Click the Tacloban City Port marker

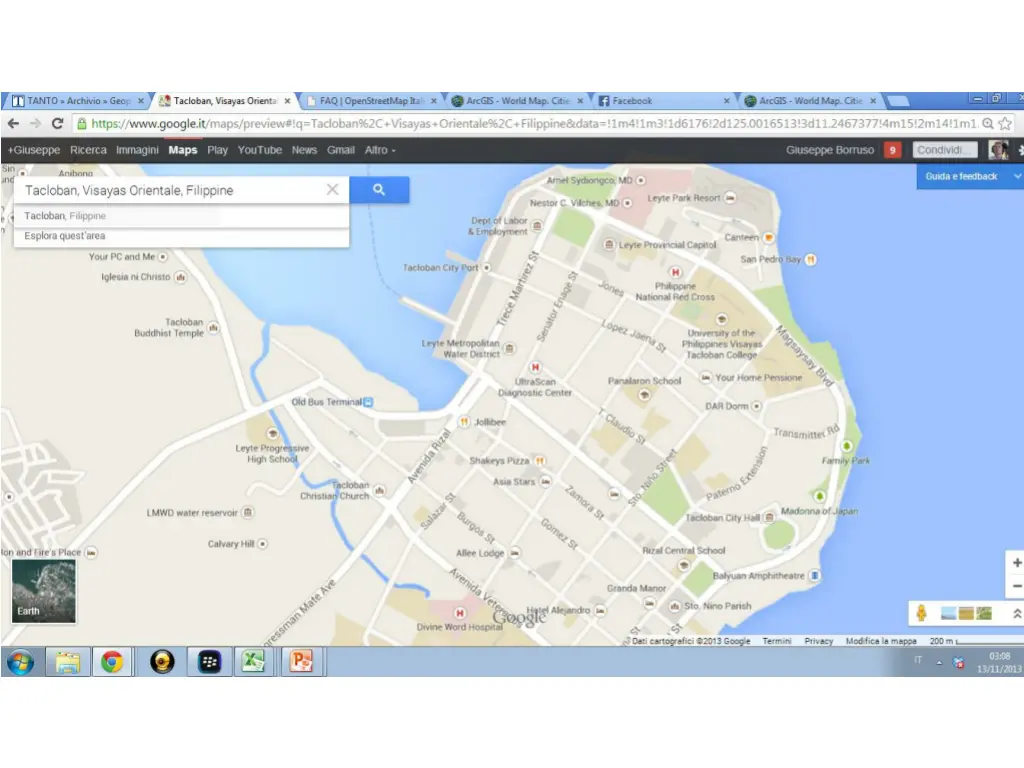point(487,268)
